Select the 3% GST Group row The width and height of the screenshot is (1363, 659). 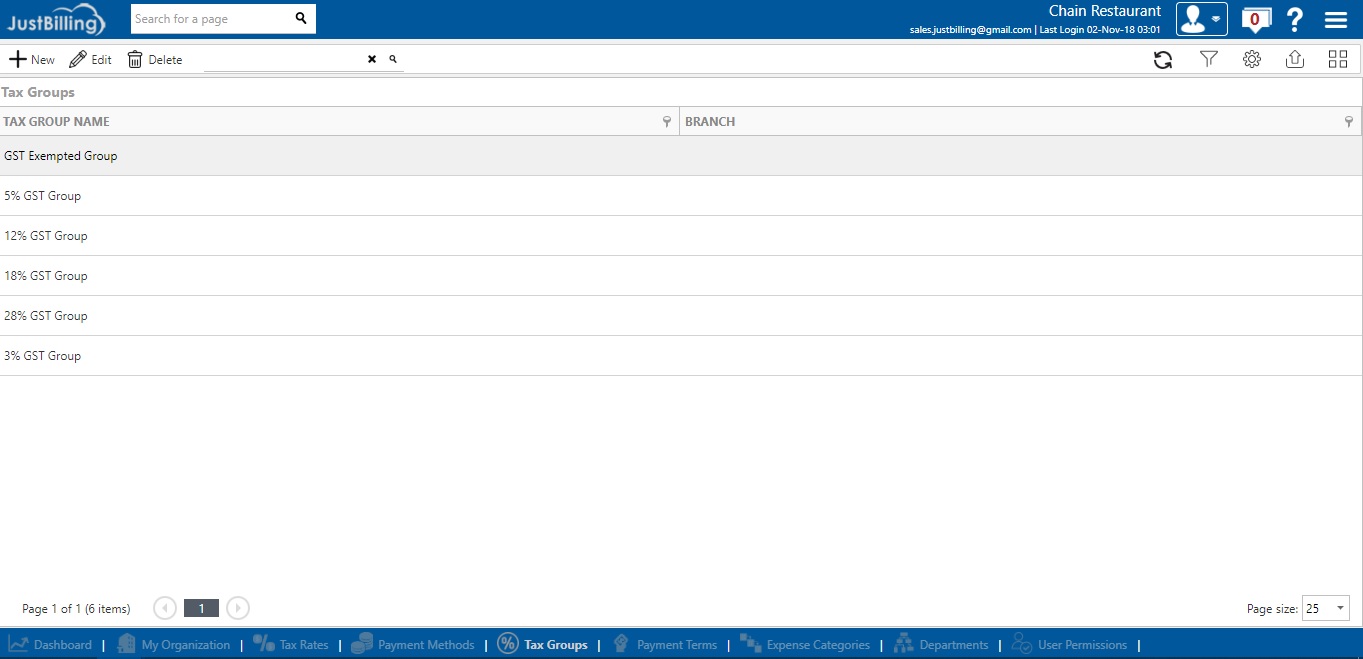(681, 356)
